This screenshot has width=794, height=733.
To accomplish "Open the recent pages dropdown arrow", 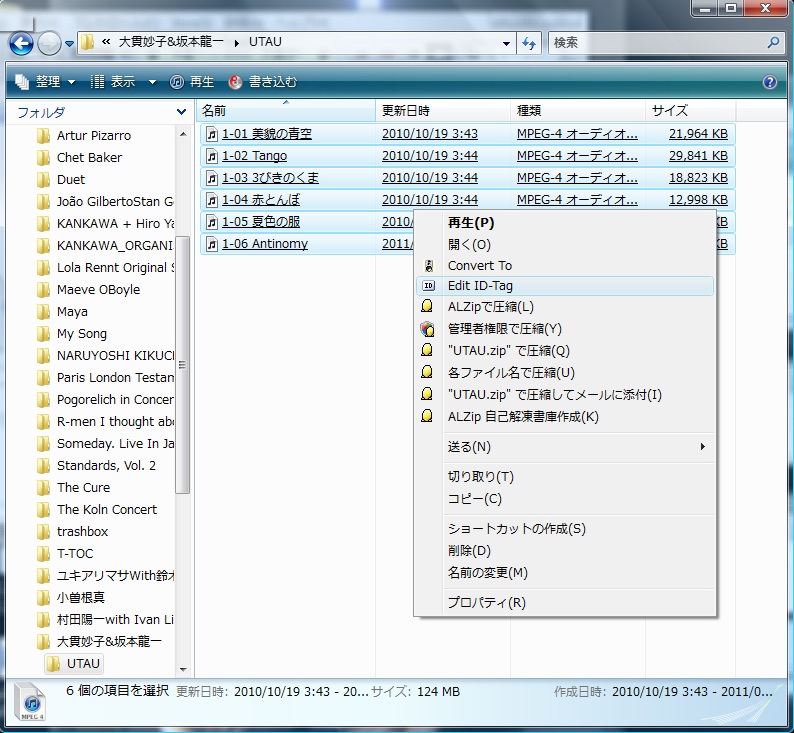I will click(69, 44).
